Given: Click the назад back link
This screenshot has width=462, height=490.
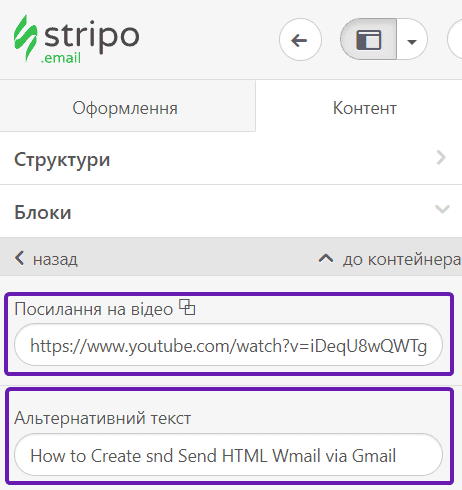Looking at the screenshot, I should 55,259.
